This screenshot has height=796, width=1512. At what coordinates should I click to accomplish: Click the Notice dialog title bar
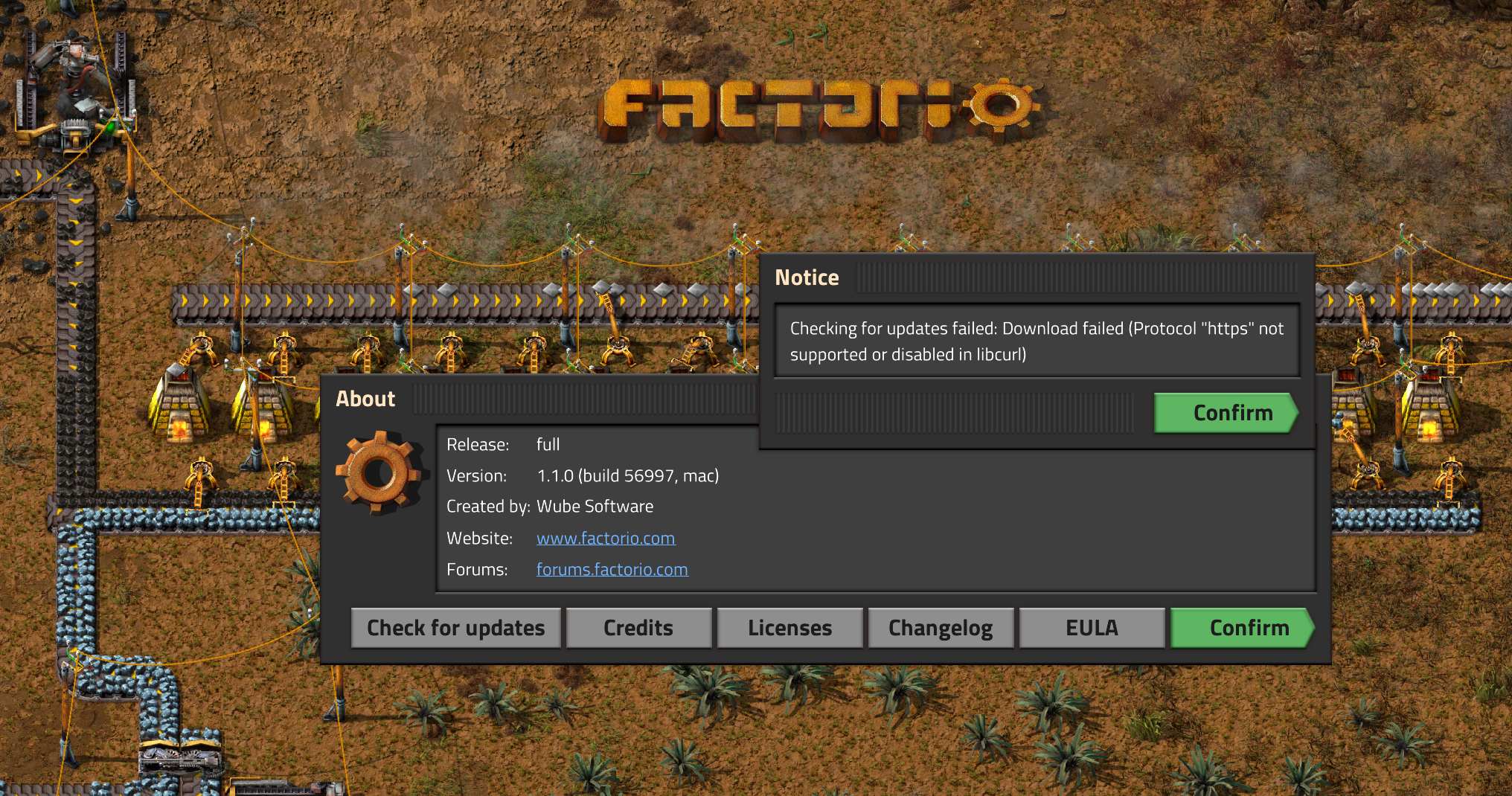[1037, 277]
